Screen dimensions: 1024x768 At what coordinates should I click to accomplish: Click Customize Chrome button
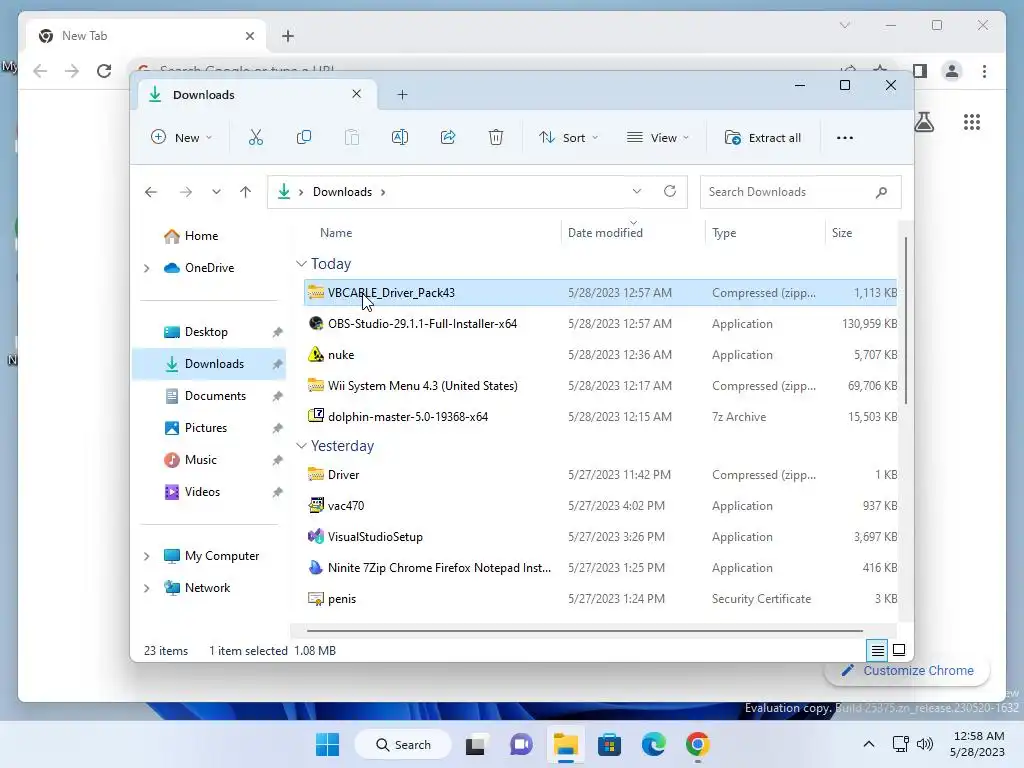coord(907,671)
